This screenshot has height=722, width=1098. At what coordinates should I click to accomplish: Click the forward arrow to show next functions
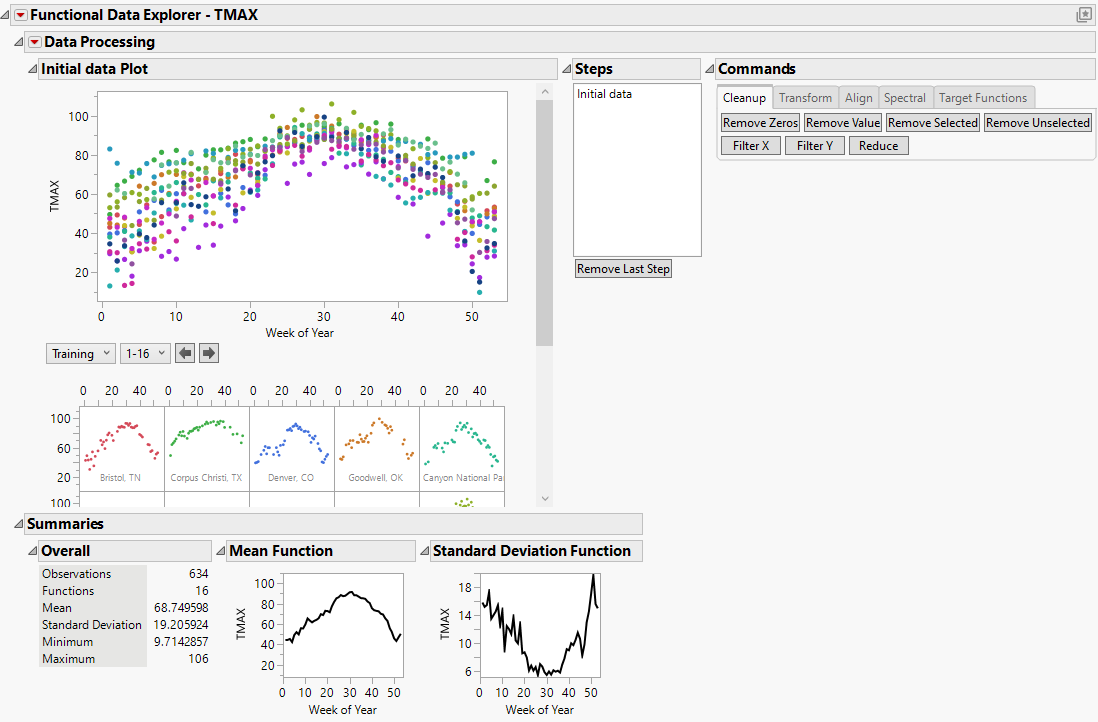(x=208, y=353)
